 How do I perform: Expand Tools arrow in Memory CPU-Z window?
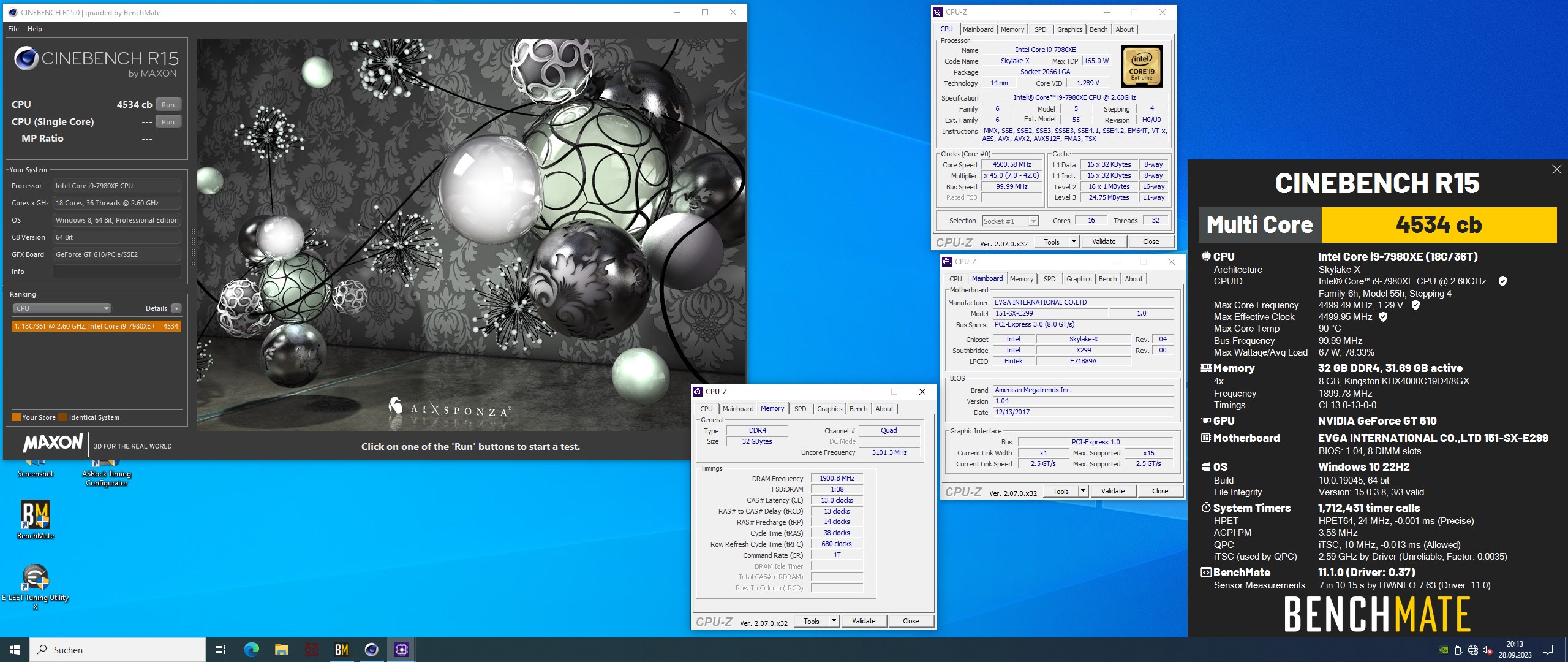[834, 622]
